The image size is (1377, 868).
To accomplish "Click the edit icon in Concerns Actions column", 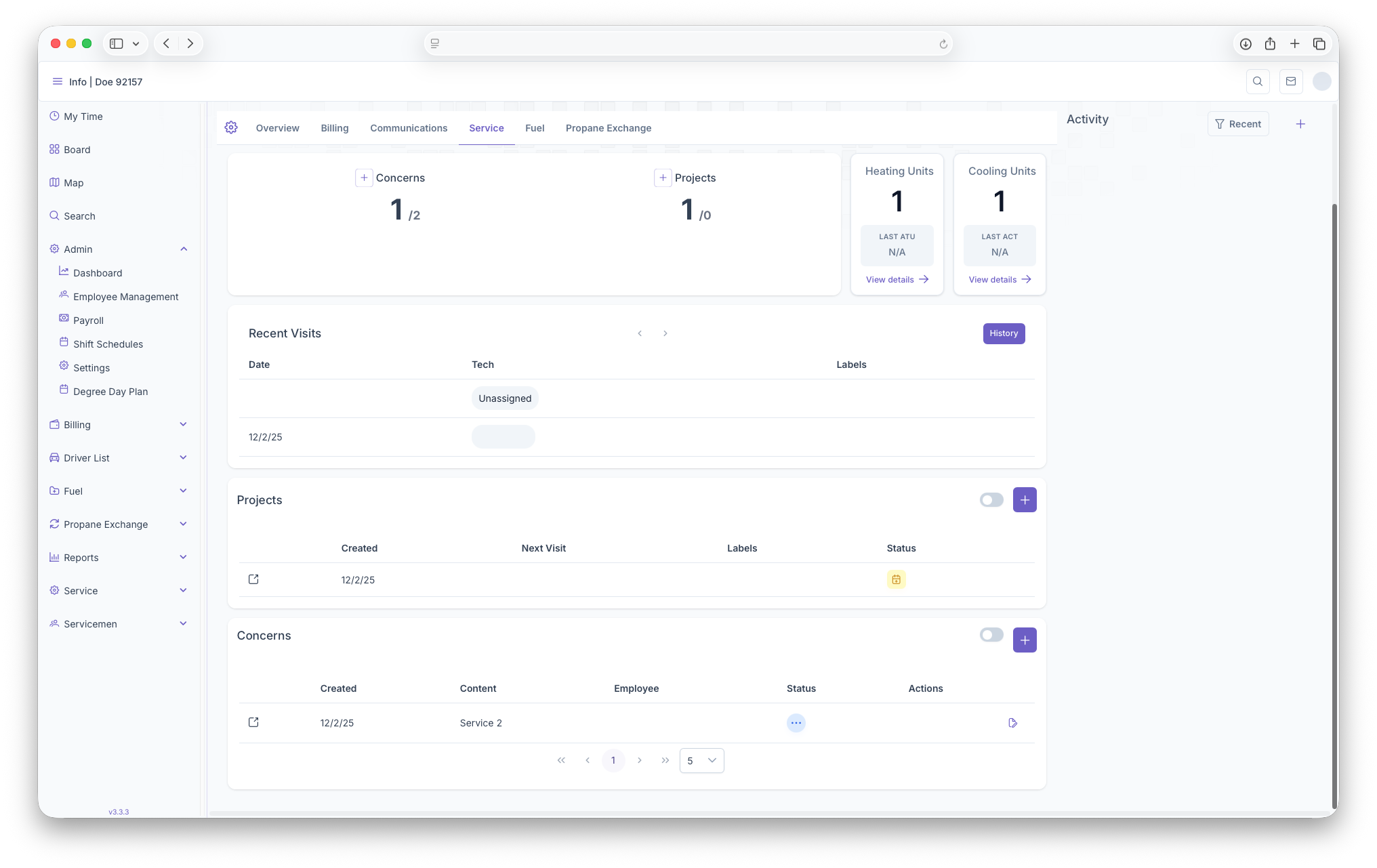I will [1012, 723].
